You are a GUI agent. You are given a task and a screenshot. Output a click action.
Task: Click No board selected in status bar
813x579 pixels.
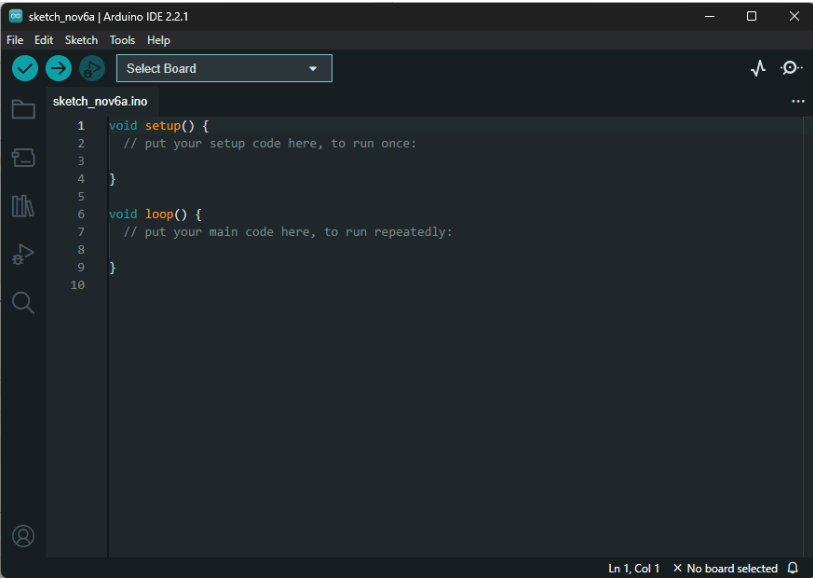coord(725,568)
